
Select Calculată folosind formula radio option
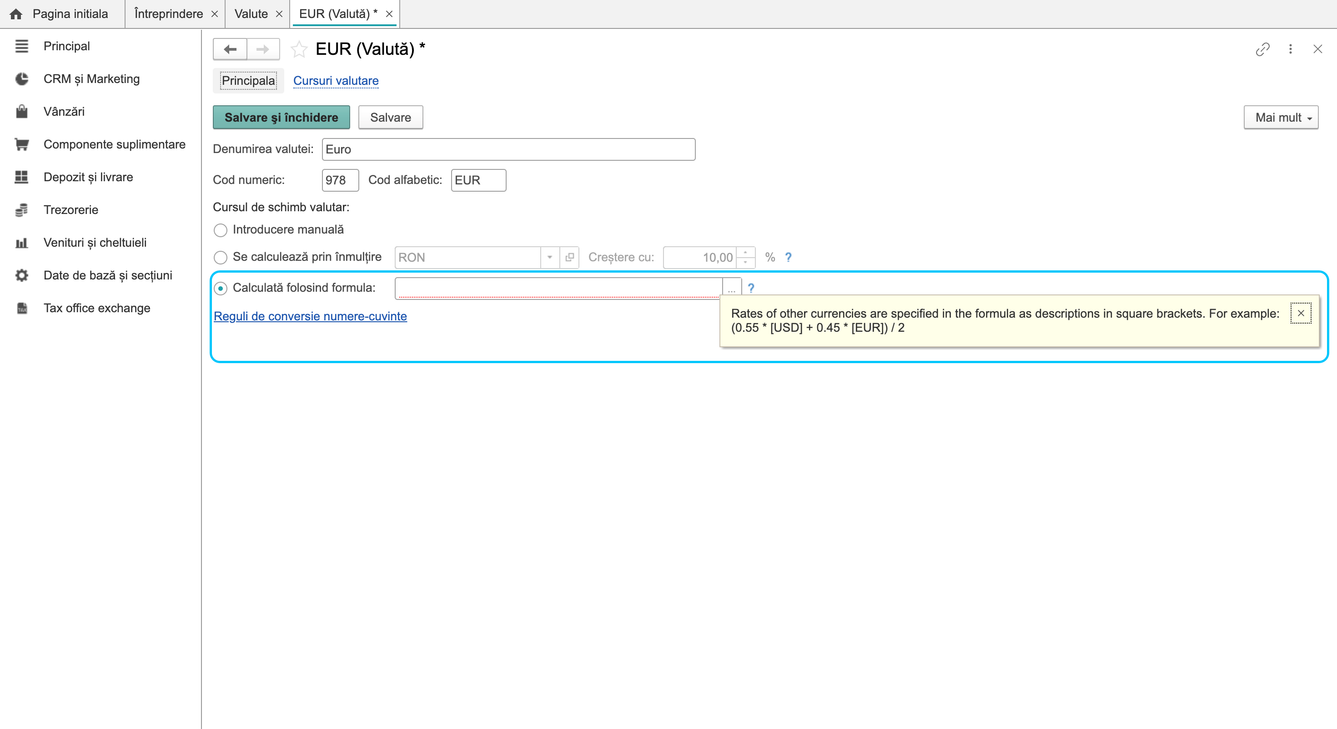[220, 288]
